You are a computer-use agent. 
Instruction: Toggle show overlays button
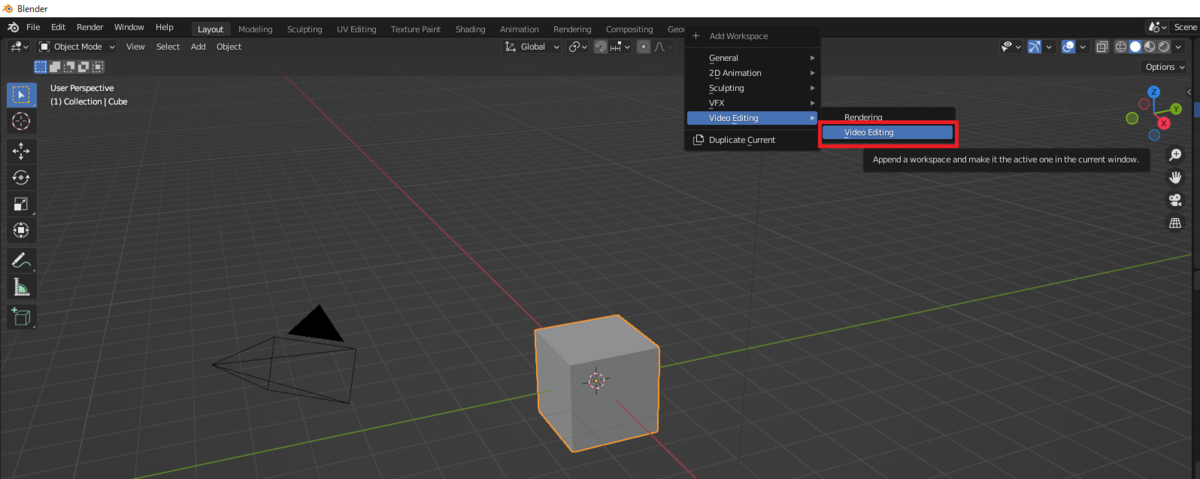pos(1069,46)
